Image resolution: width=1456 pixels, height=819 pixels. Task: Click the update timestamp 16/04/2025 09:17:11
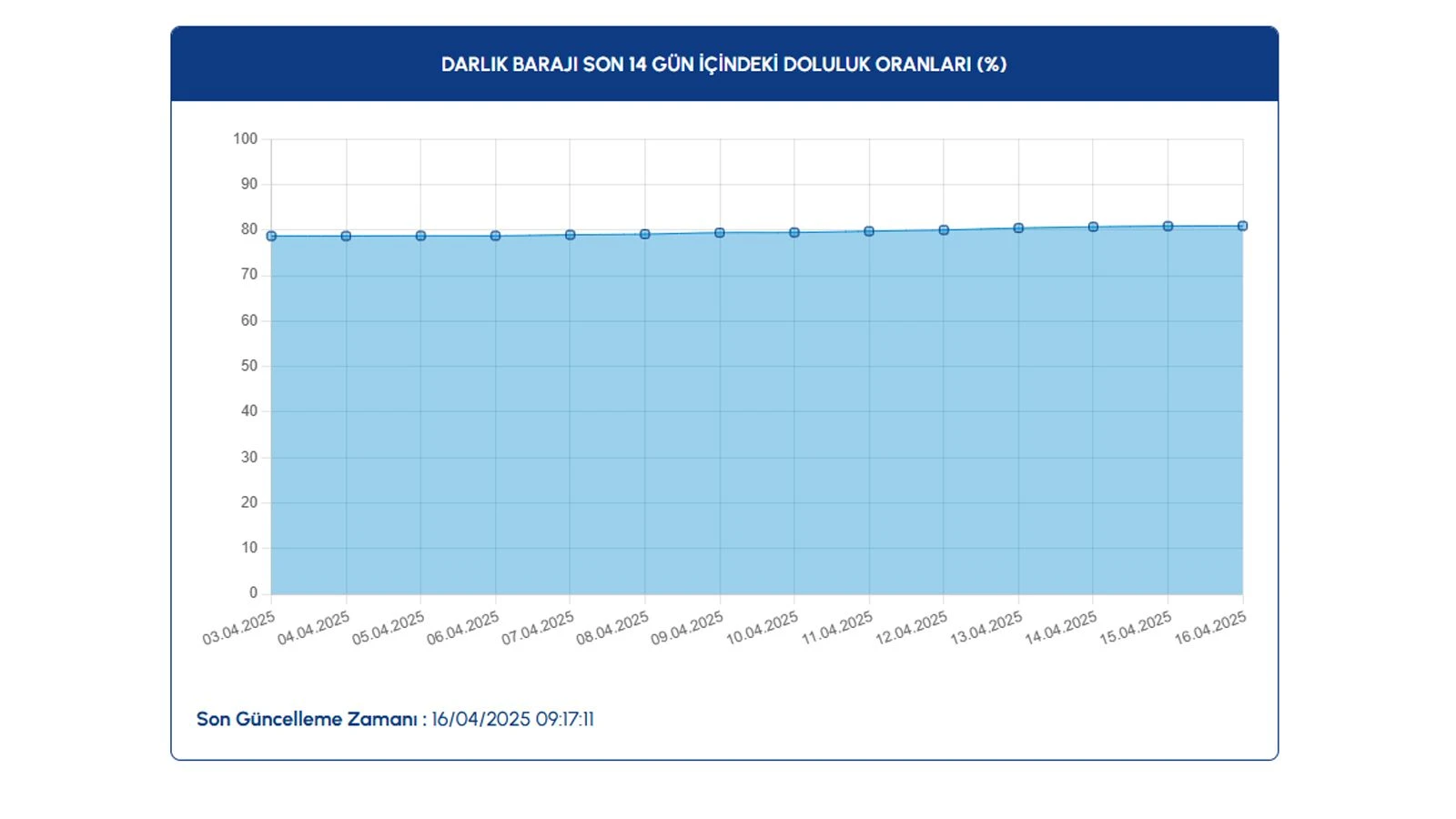tap(512, 720)
